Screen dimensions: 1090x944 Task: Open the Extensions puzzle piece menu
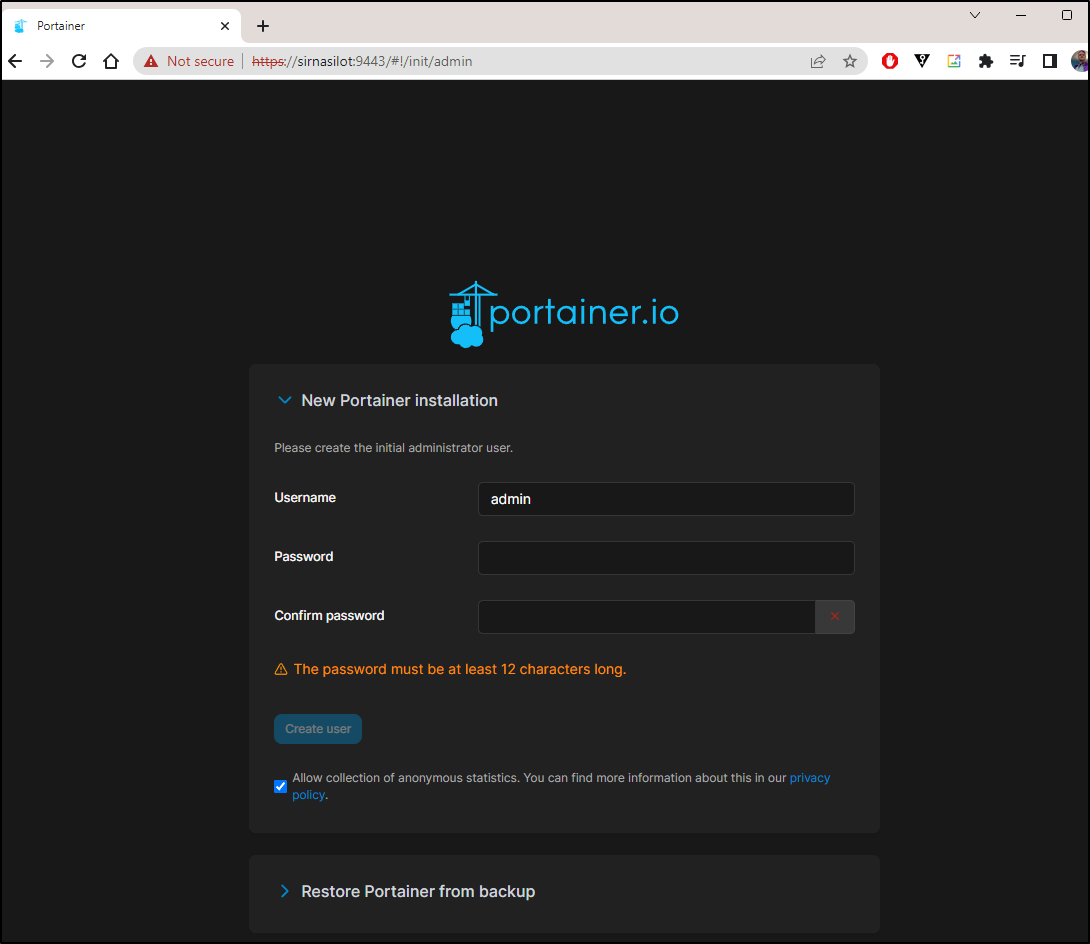tap(986, 61)
